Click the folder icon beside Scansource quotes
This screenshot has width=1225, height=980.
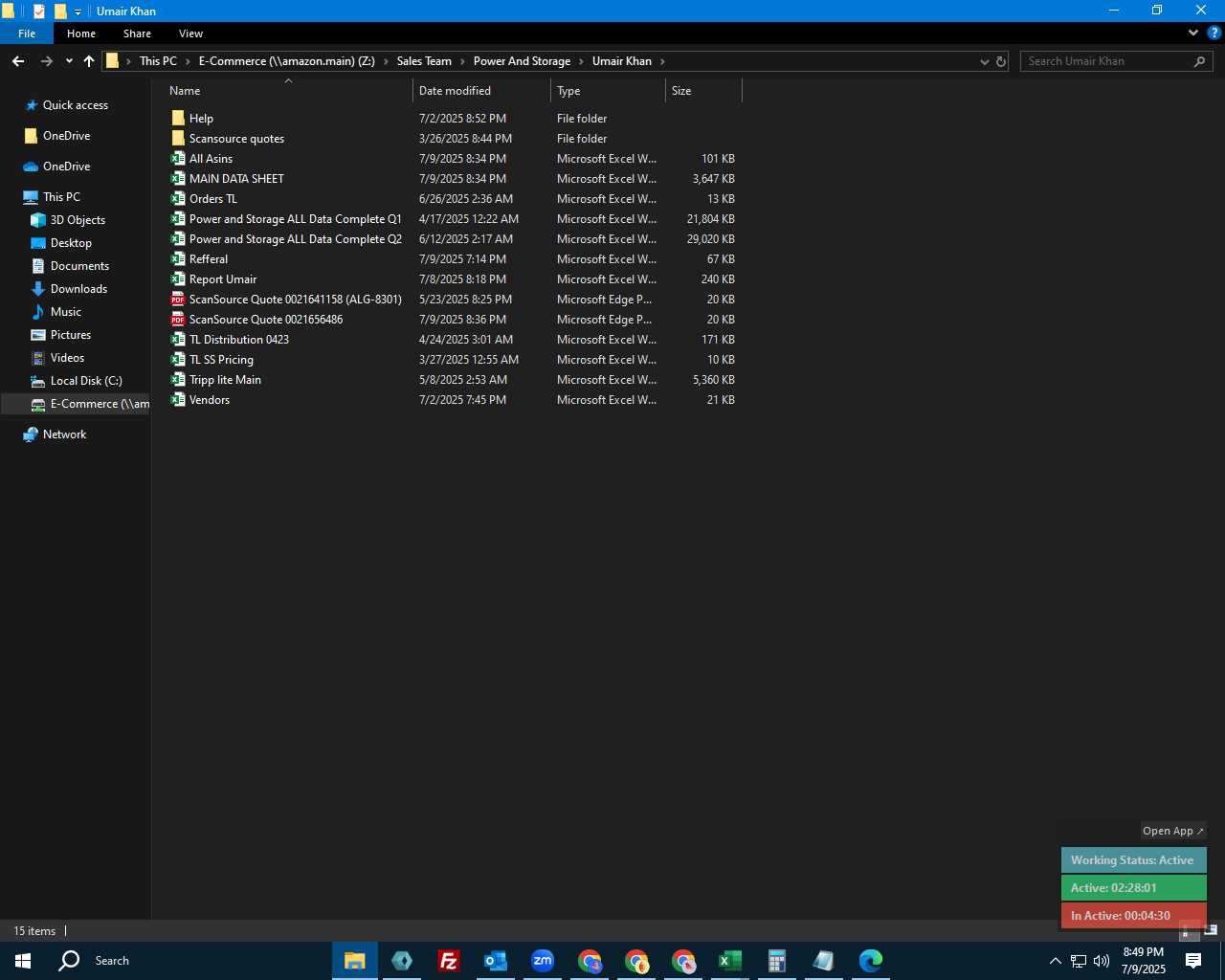click(x=178, y=139)
